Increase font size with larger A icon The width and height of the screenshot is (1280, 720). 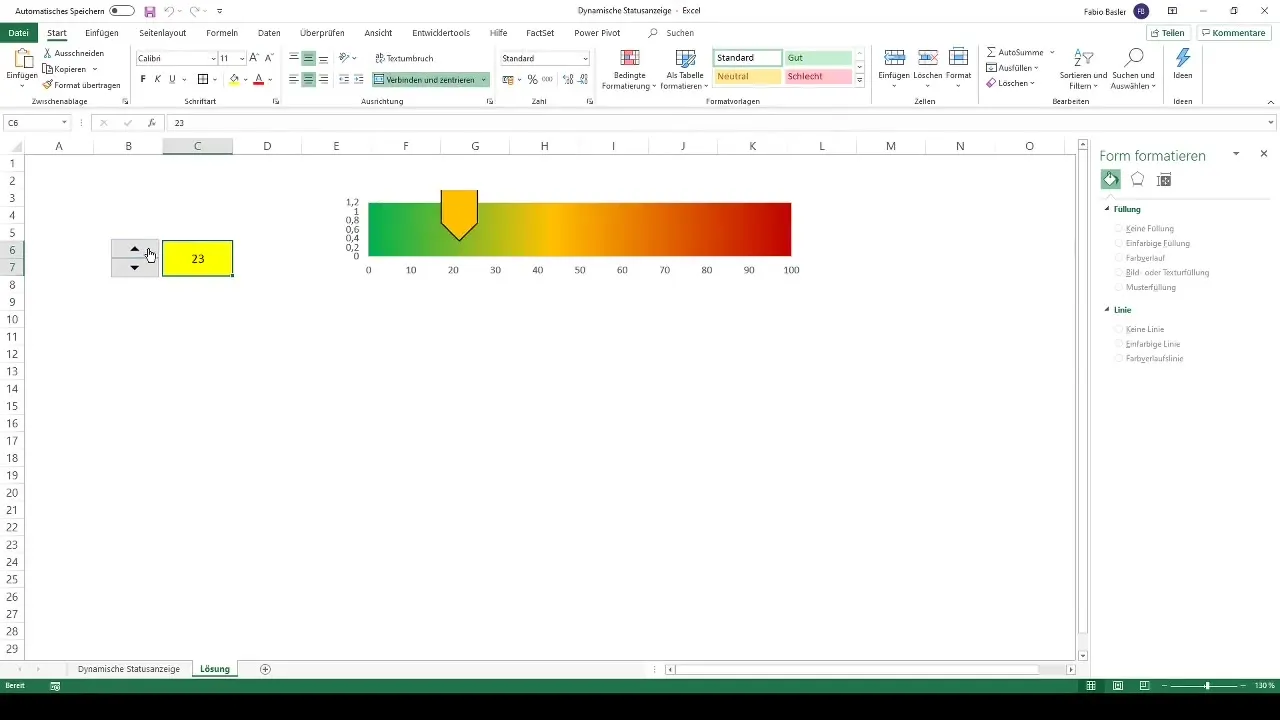(254, 58)
